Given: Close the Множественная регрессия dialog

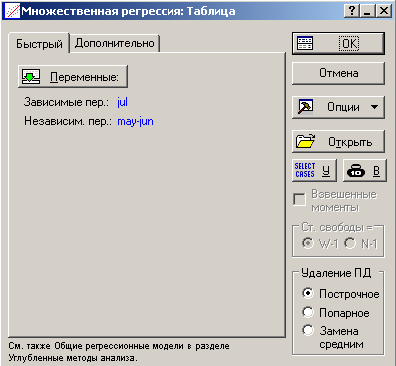Looking at the screenshot, I should coord(384,11).
